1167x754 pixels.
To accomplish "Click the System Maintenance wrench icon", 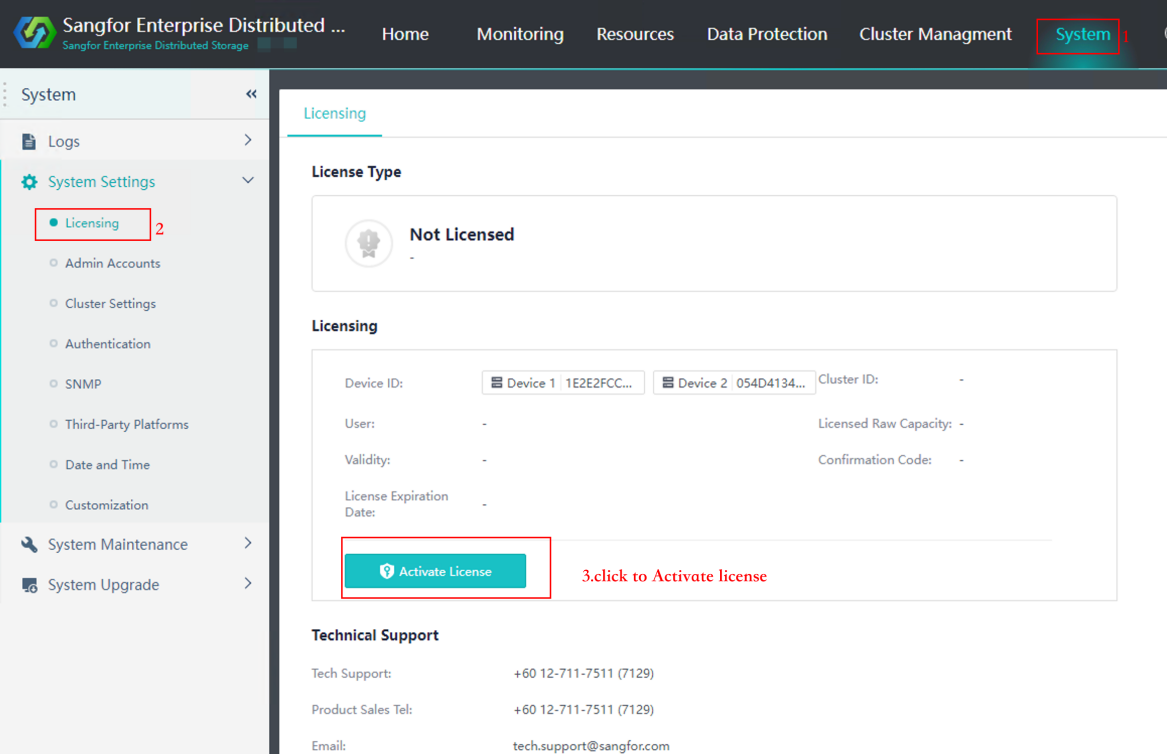I will coord(29,544).
